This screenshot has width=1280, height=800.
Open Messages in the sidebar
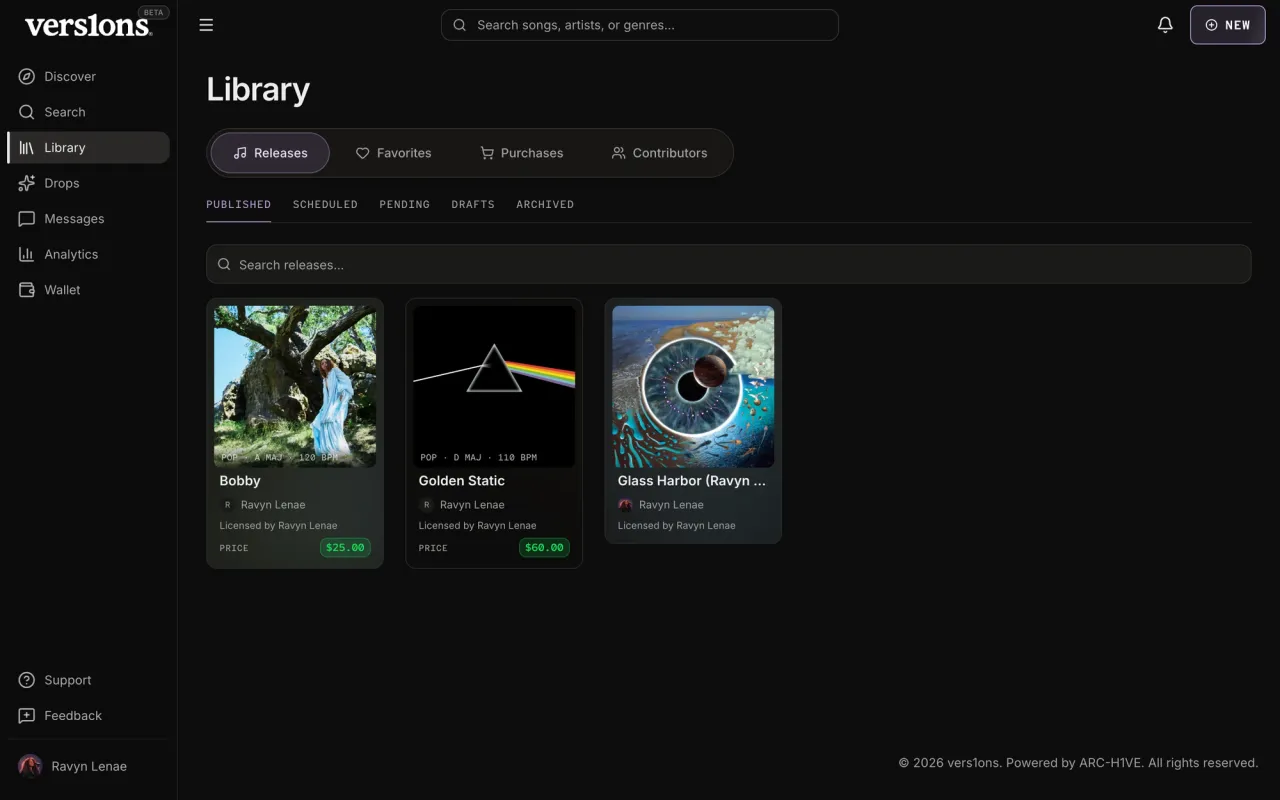88,218
